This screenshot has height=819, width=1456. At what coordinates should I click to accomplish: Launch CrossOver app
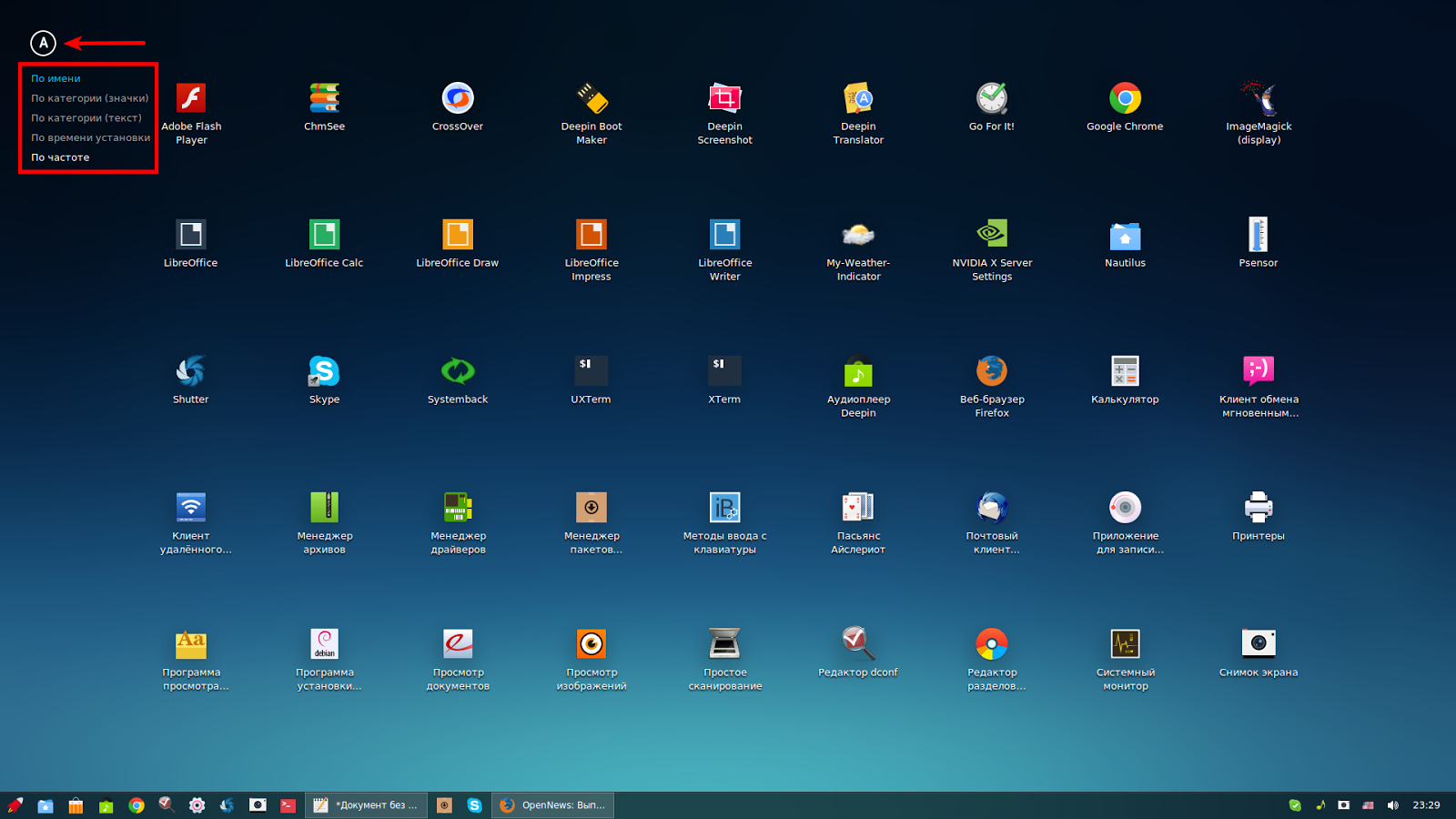coord(458,98)
